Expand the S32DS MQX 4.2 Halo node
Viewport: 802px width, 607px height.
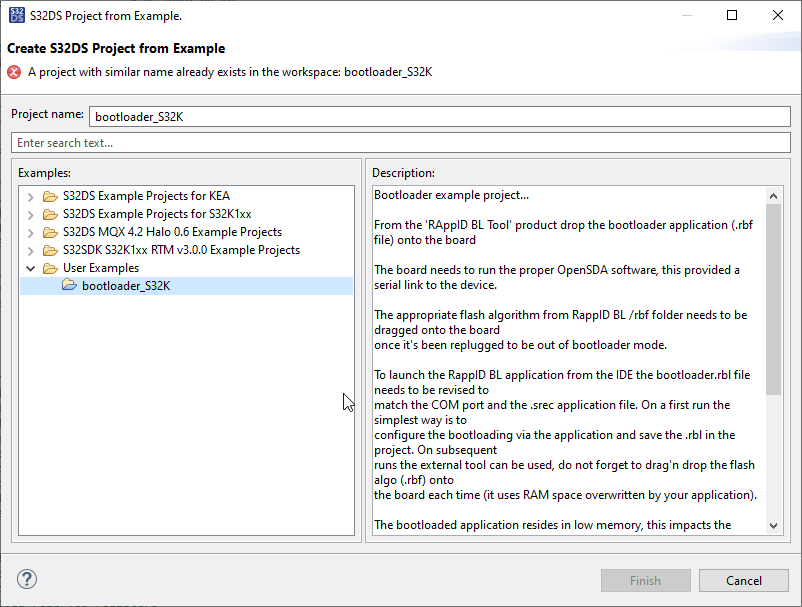(x=31, y=232)
